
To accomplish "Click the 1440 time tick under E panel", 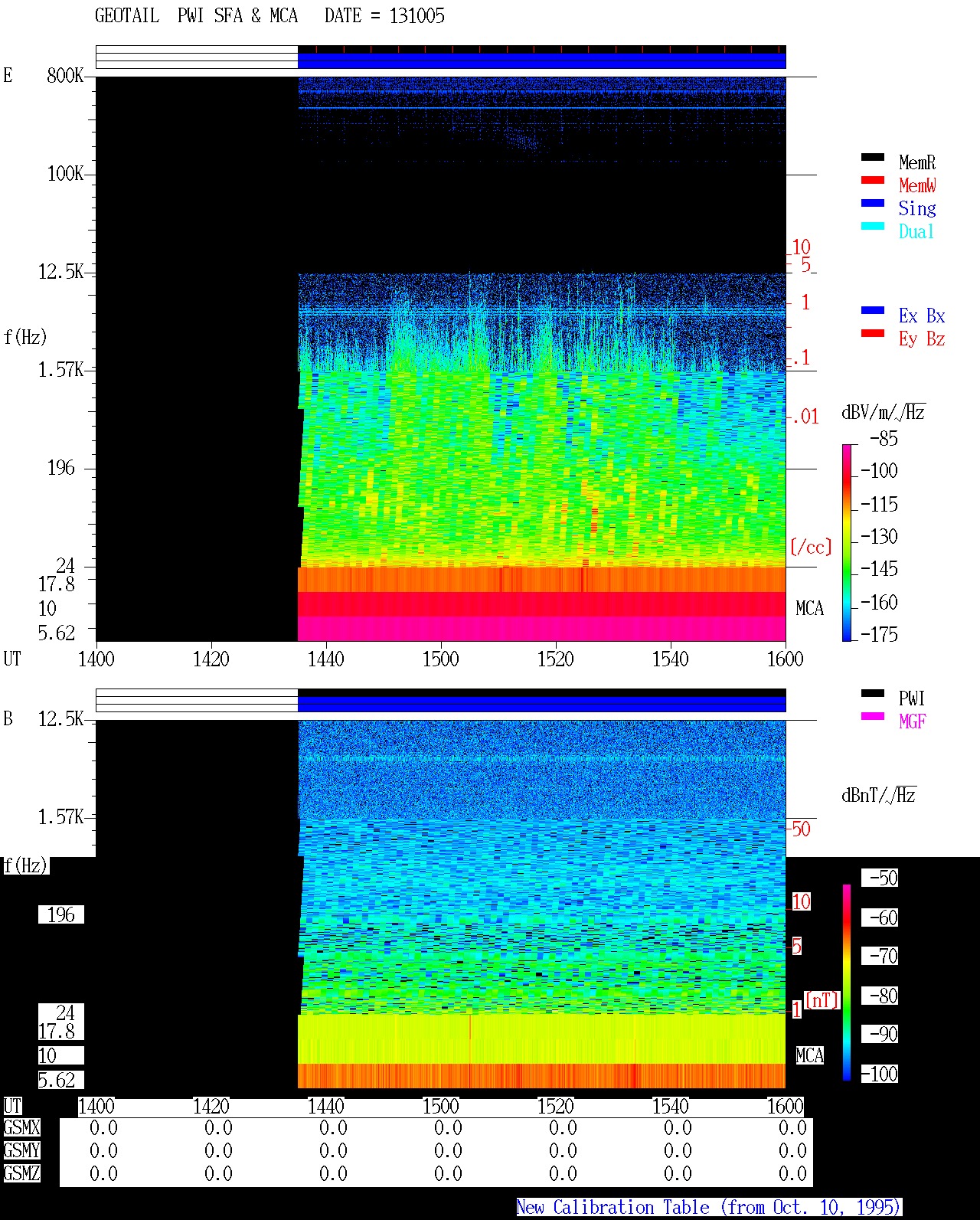I will [x=326, y=659].
